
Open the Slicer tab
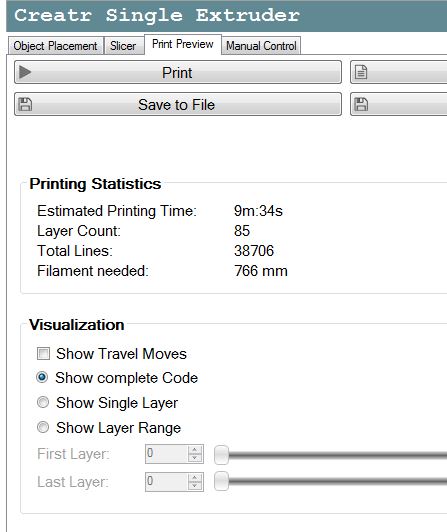(123, 46)
